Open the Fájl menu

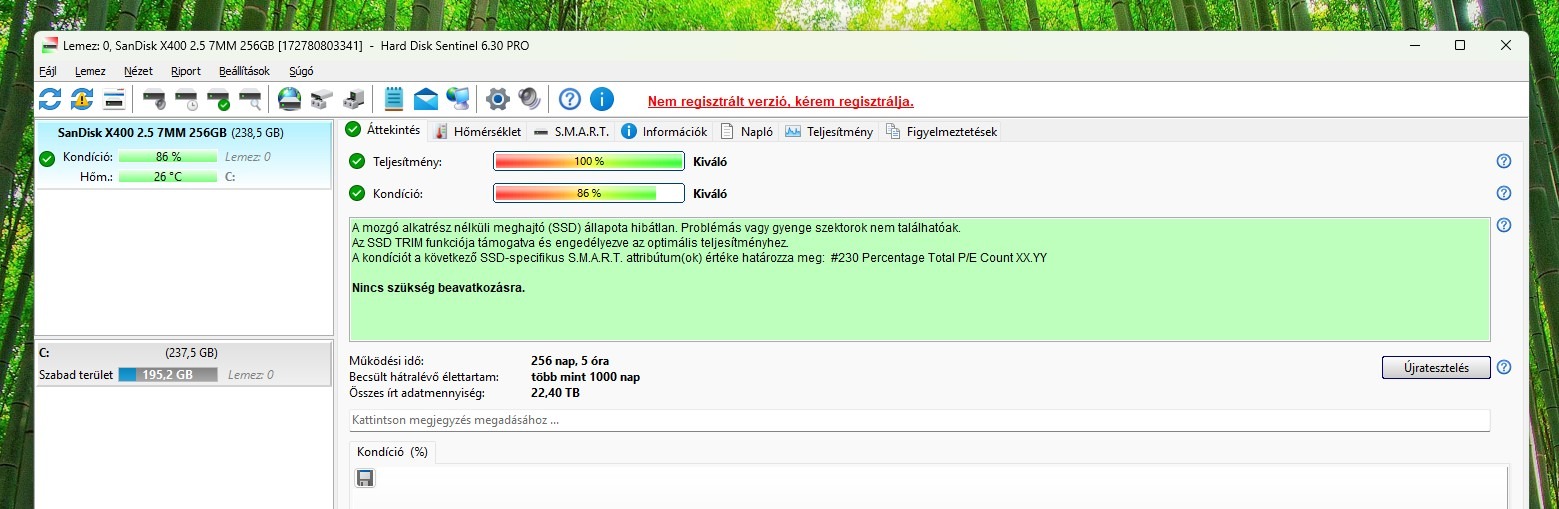[x=48, y=71]
